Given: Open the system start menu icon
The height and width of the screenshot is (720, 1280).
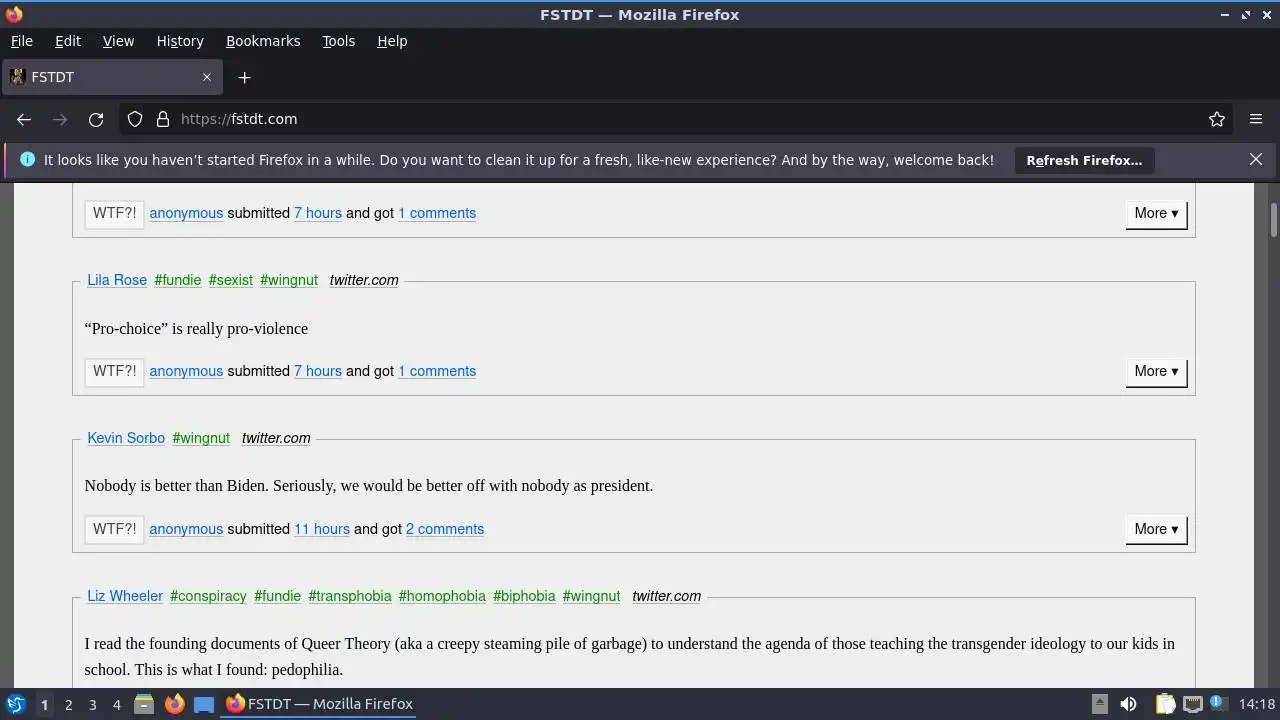Looking at the screenshot, I should (15, 704).
